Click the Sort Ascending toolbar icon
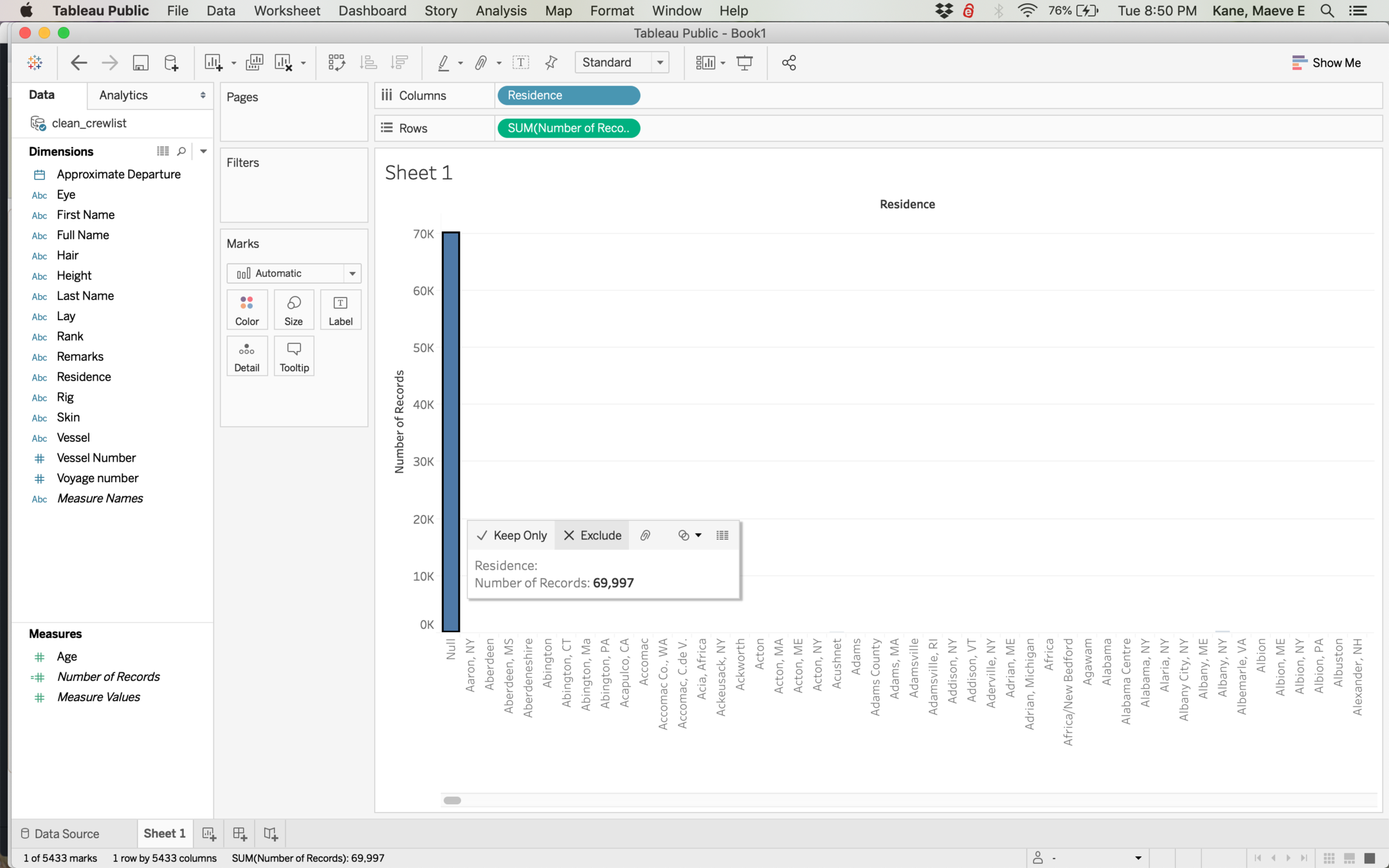Viewport: 1389px width, 868px height. tap(368, 62)
